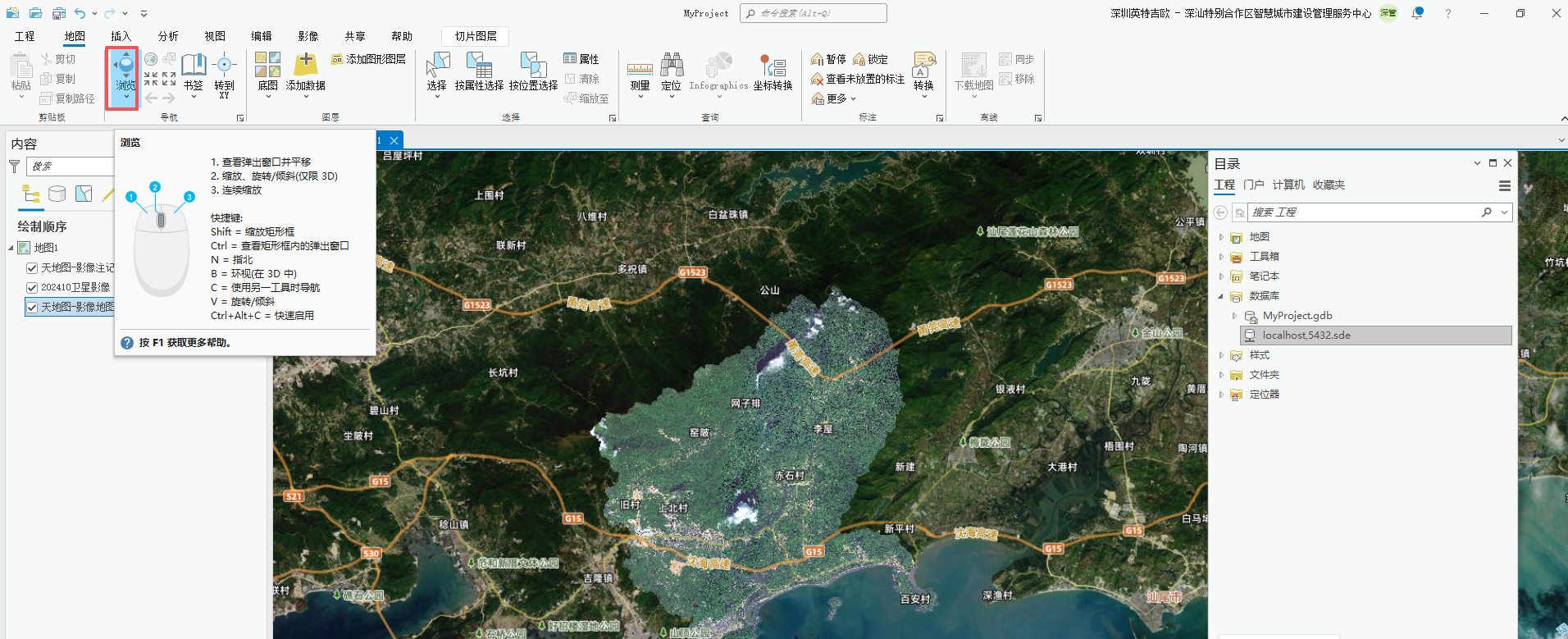1568x639 pixels.
Task: Open the 更多 labeling dropdown
Action: [834, 98]
